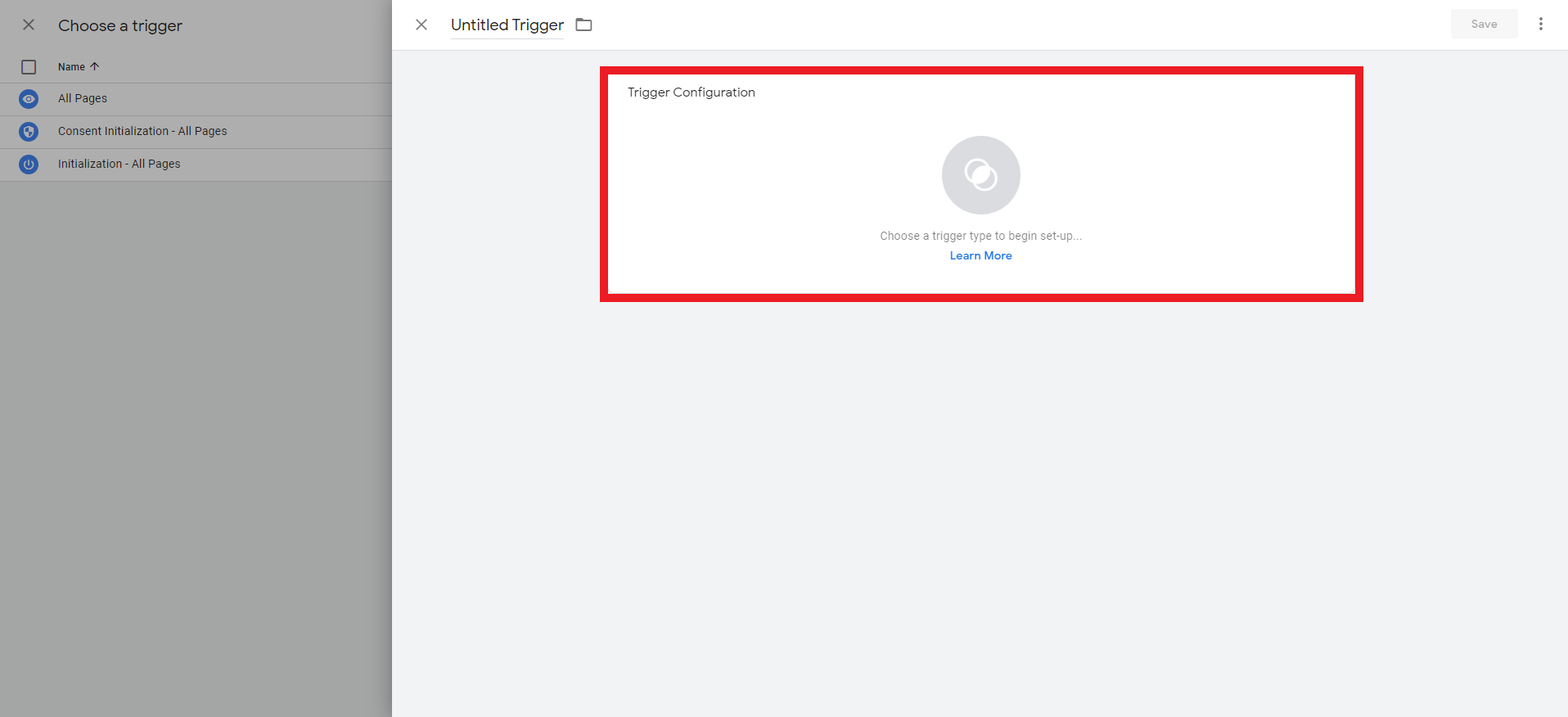Close the Choose a trigger panel

pos(29,25)
